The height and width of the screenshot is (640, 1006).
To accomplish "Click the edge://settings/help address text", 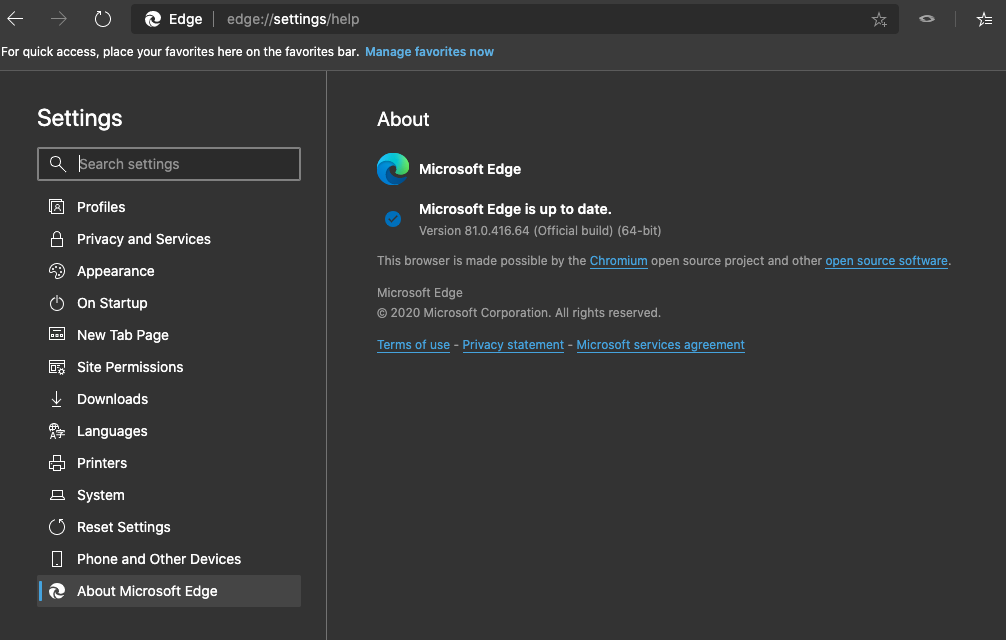I will tap(293, 19).
